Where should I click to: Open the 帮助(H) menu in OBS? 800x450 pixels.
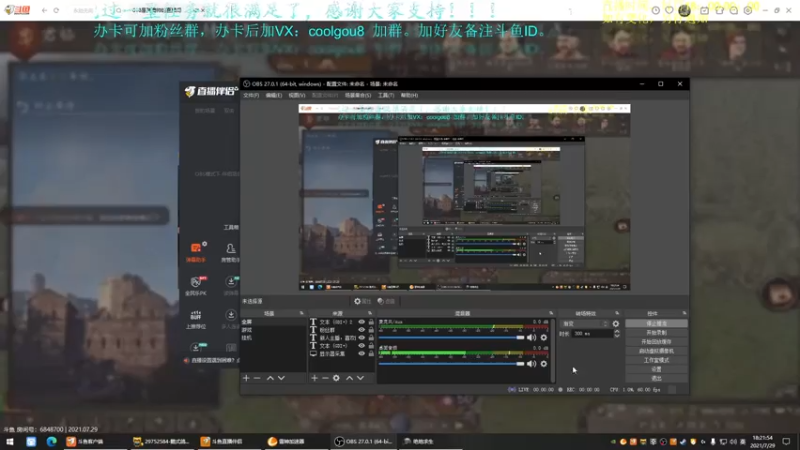409,95
